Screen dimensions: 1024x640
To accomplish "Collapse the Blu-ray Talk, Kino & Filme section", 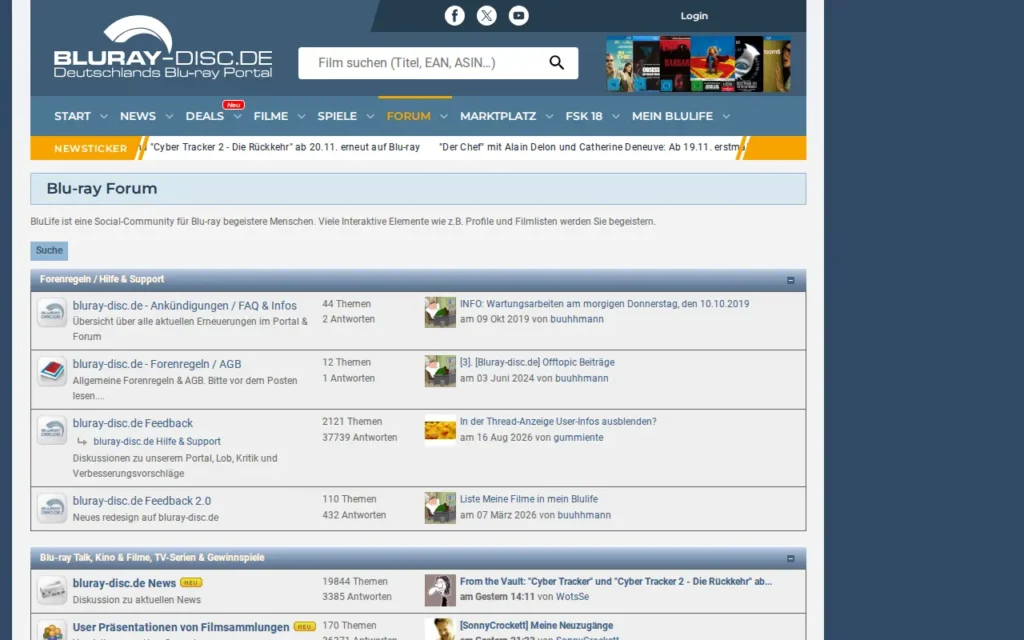I will 790,558.
